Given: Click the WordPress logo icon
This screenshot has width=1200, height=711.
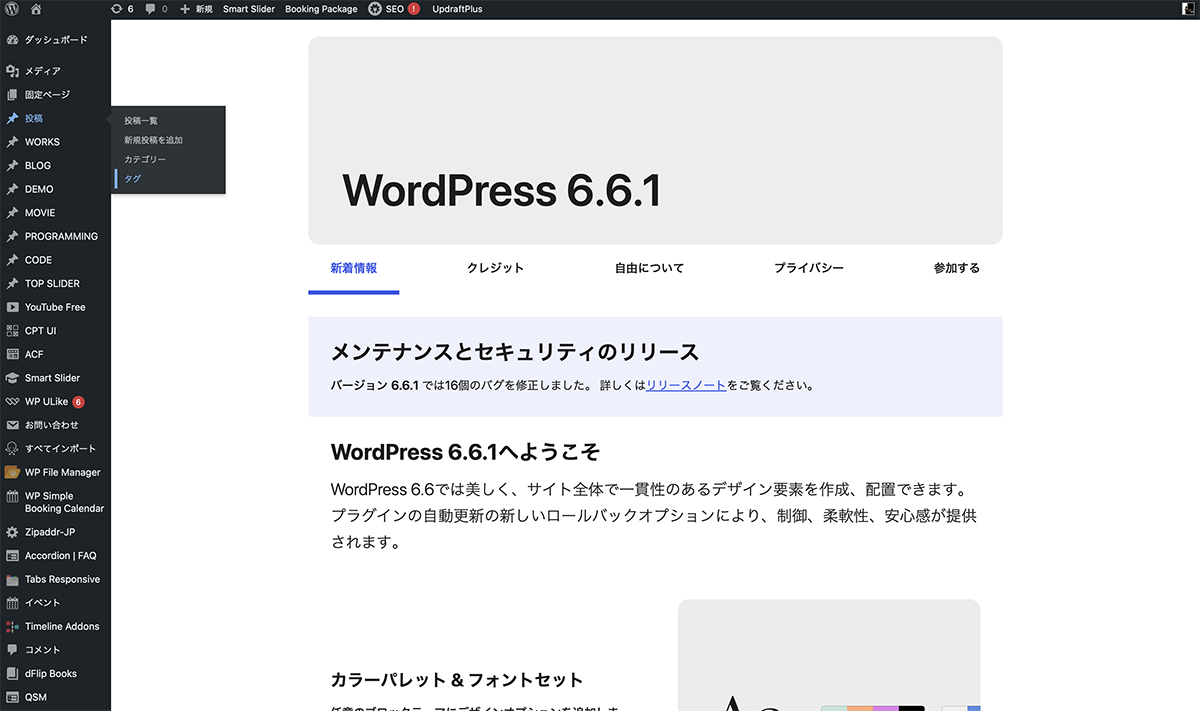Looking at the screenshot, I should pyautogui.click(x=11, y=9).
